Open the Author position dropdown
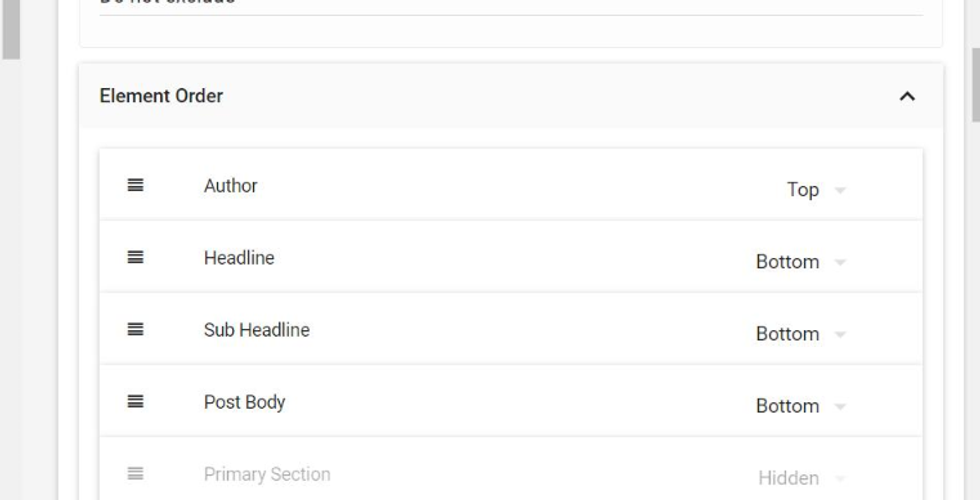The height and width of the screenshot is (500, 980). tap(840, 190)
